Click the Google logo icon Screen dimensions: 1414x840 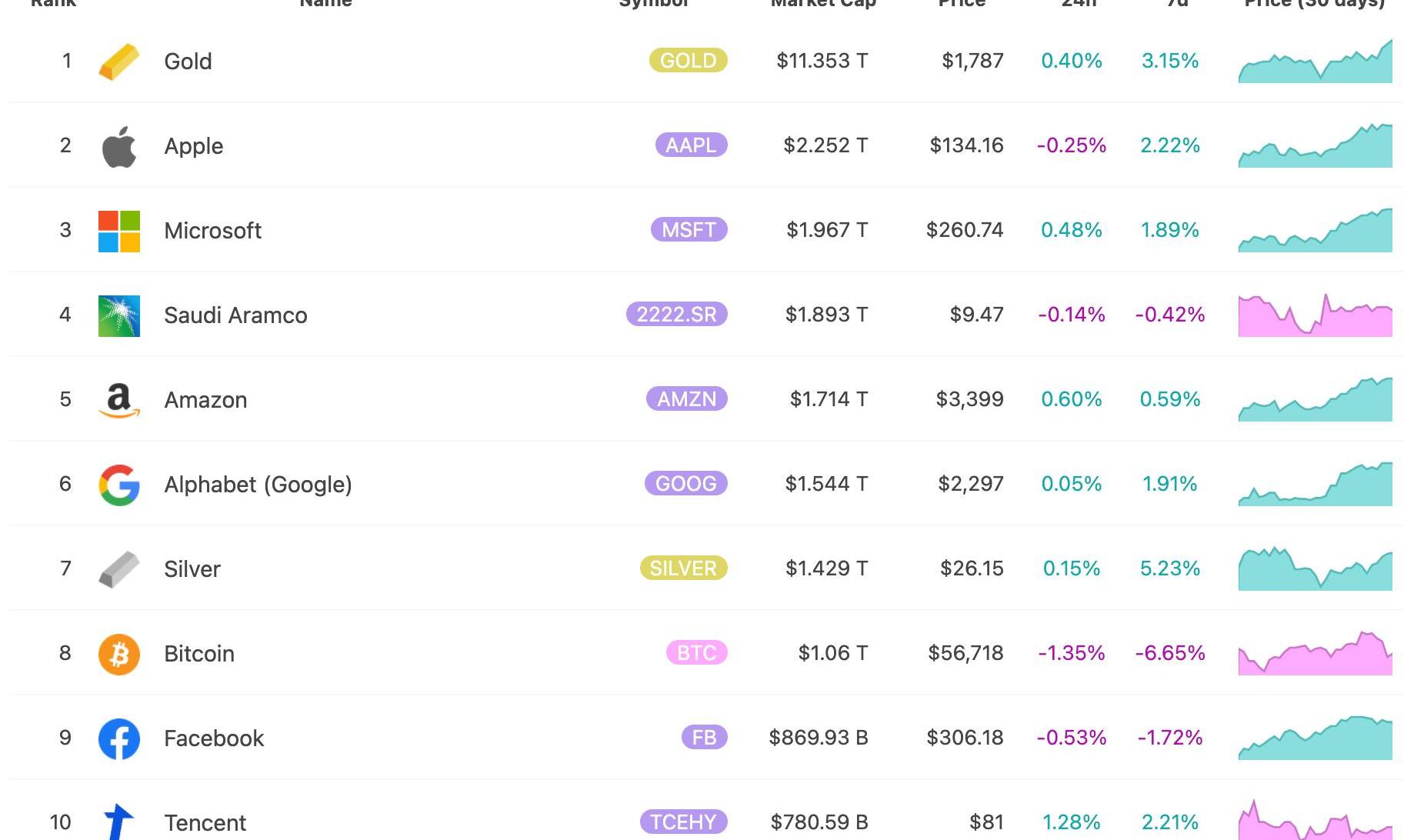(x=119, y=485)
